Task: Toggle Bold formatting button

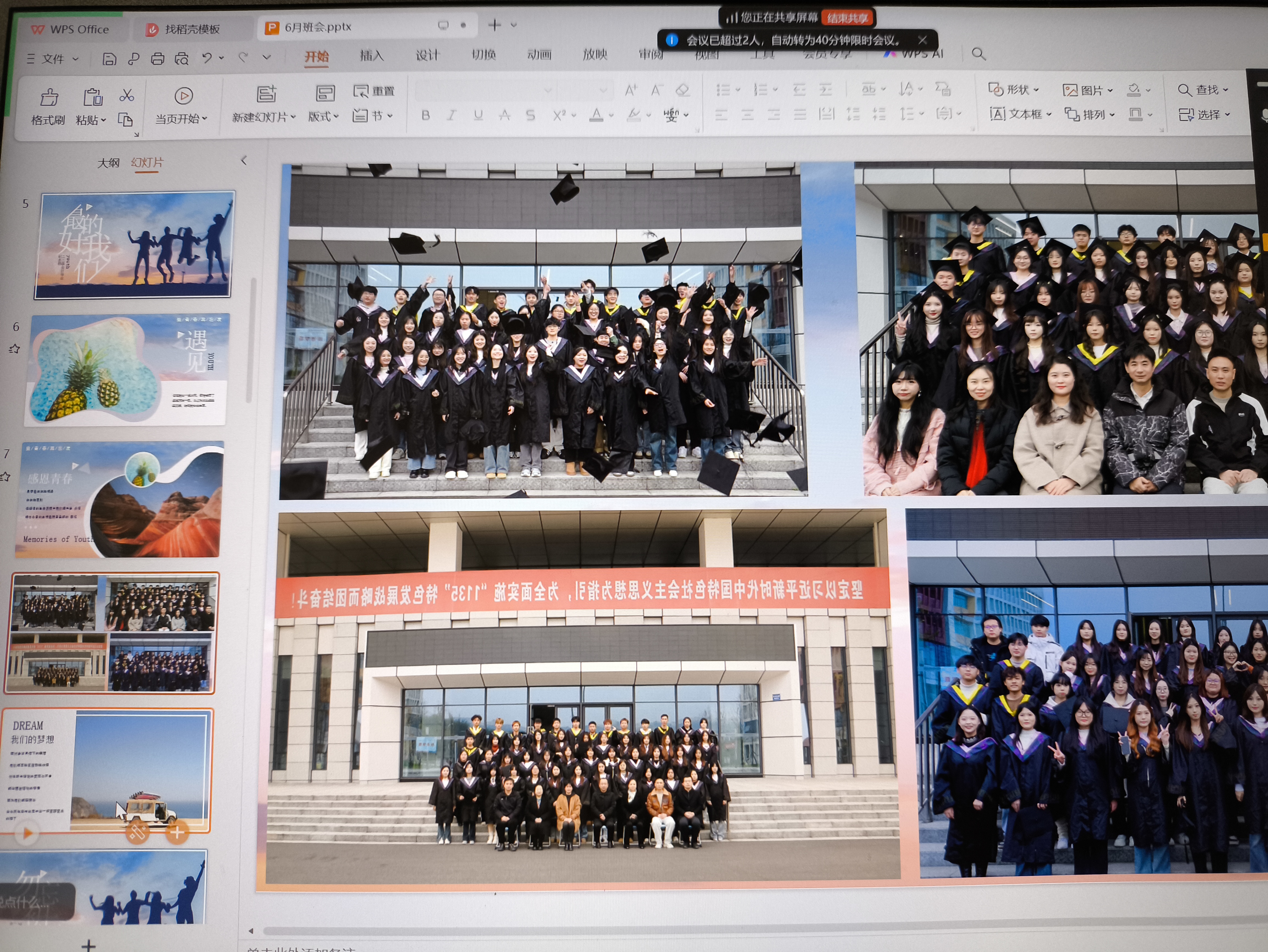Action: point(425,115)
